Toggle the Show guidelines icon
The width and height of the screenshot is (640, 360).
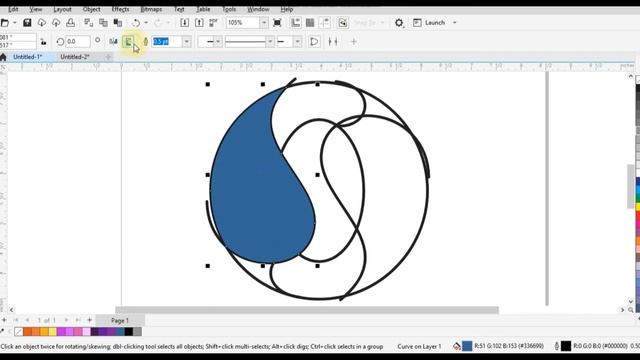point(324,23)
